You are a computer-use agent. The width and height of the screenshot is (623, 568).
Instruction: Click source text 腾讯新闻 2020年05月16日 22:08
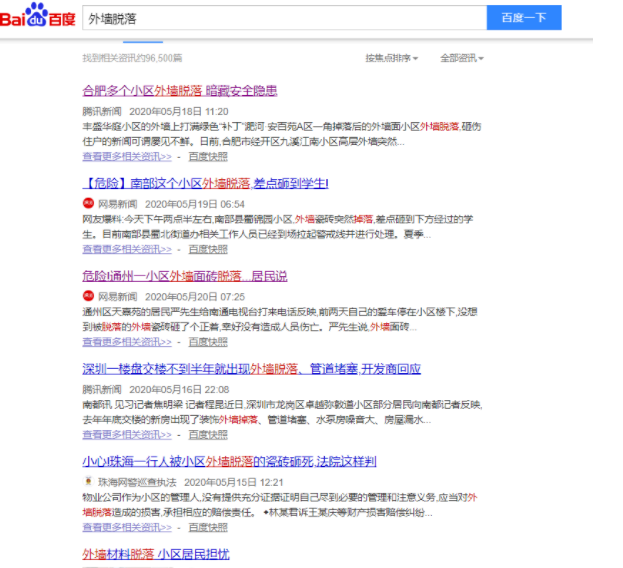(156, 389)
